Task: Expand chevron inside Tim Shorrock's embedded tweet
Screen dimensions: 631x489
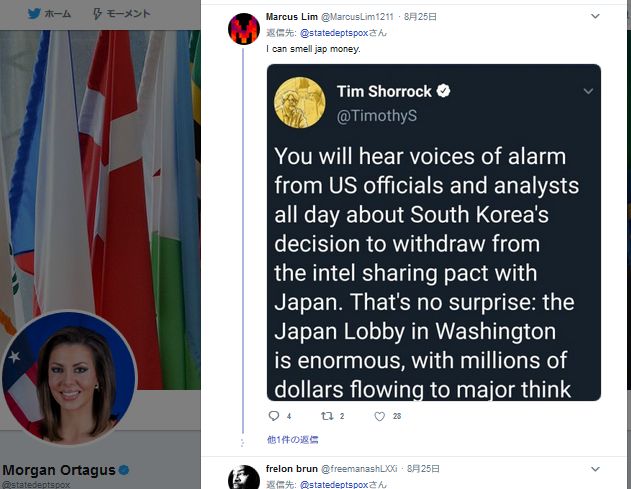Action: point(588,91)
